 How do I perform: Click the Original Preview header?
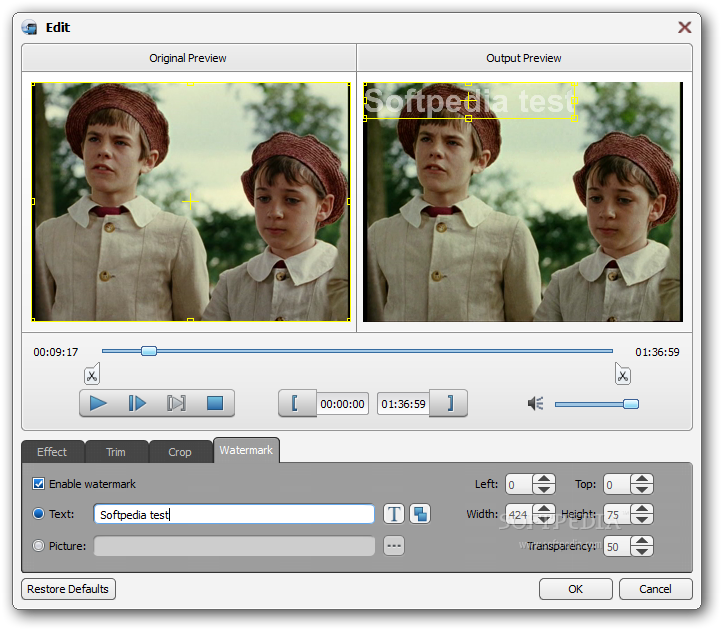pyautogui.click(x=188, y=58)
